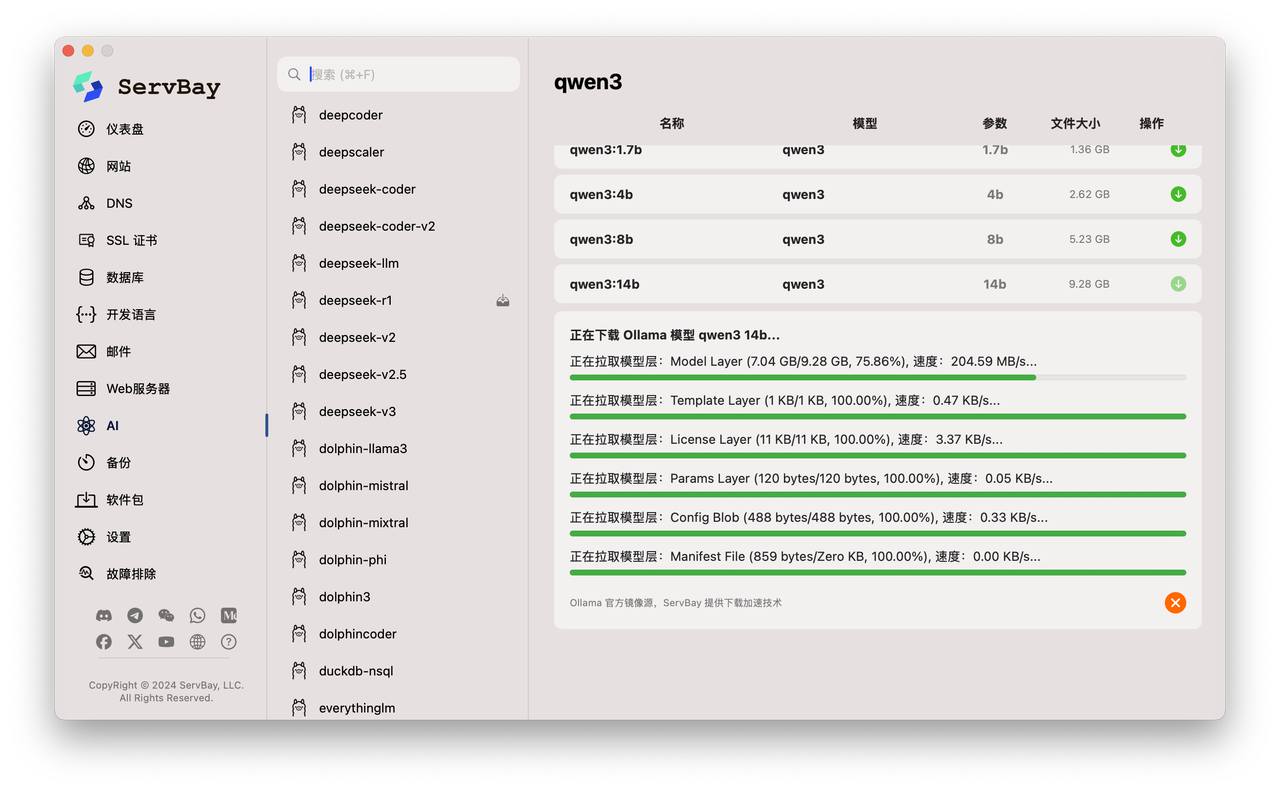Click the 正在下载 Ollama 模型 qwen3 14b heading
Viewport: 1280px width, 792px height.
coord(675,335)
